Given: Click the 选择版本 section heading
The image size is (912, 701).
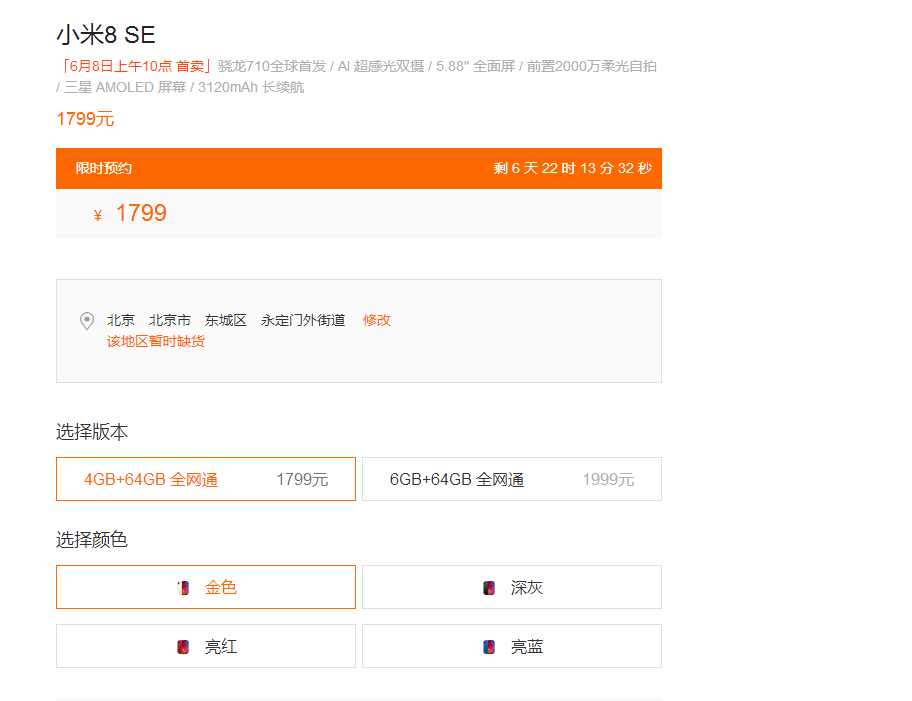Looking at the screenshot, I should point(92,432).
